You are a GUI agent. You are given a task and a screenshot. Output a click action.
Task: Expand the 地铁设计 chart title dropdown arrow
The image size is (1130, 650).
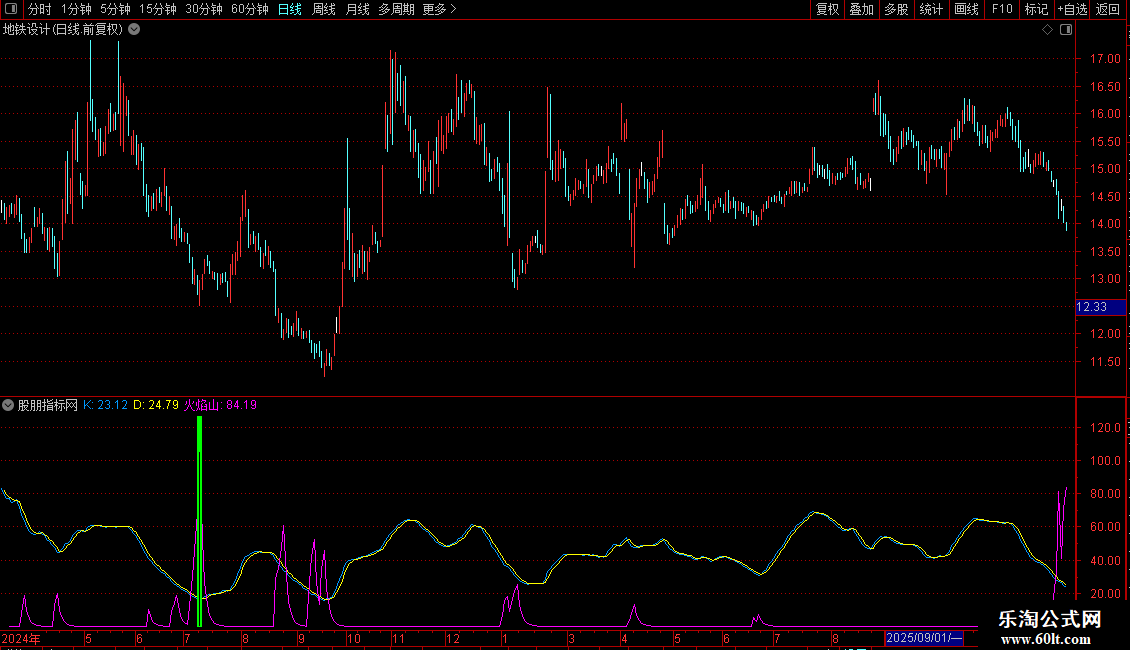(134, 30)
